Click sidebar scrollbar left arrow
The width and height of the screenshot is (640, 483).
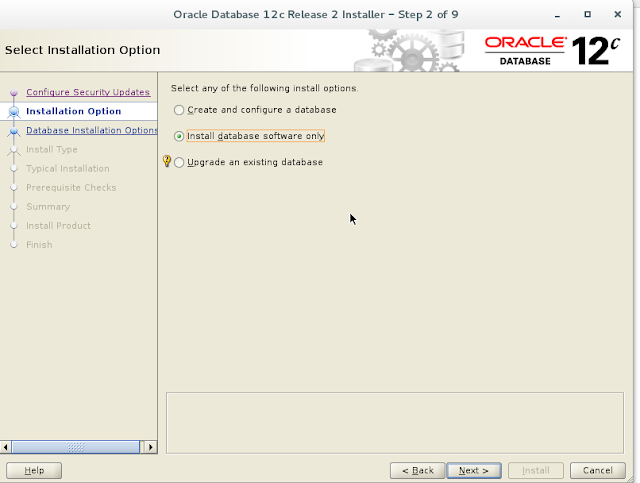coord(5,447)
